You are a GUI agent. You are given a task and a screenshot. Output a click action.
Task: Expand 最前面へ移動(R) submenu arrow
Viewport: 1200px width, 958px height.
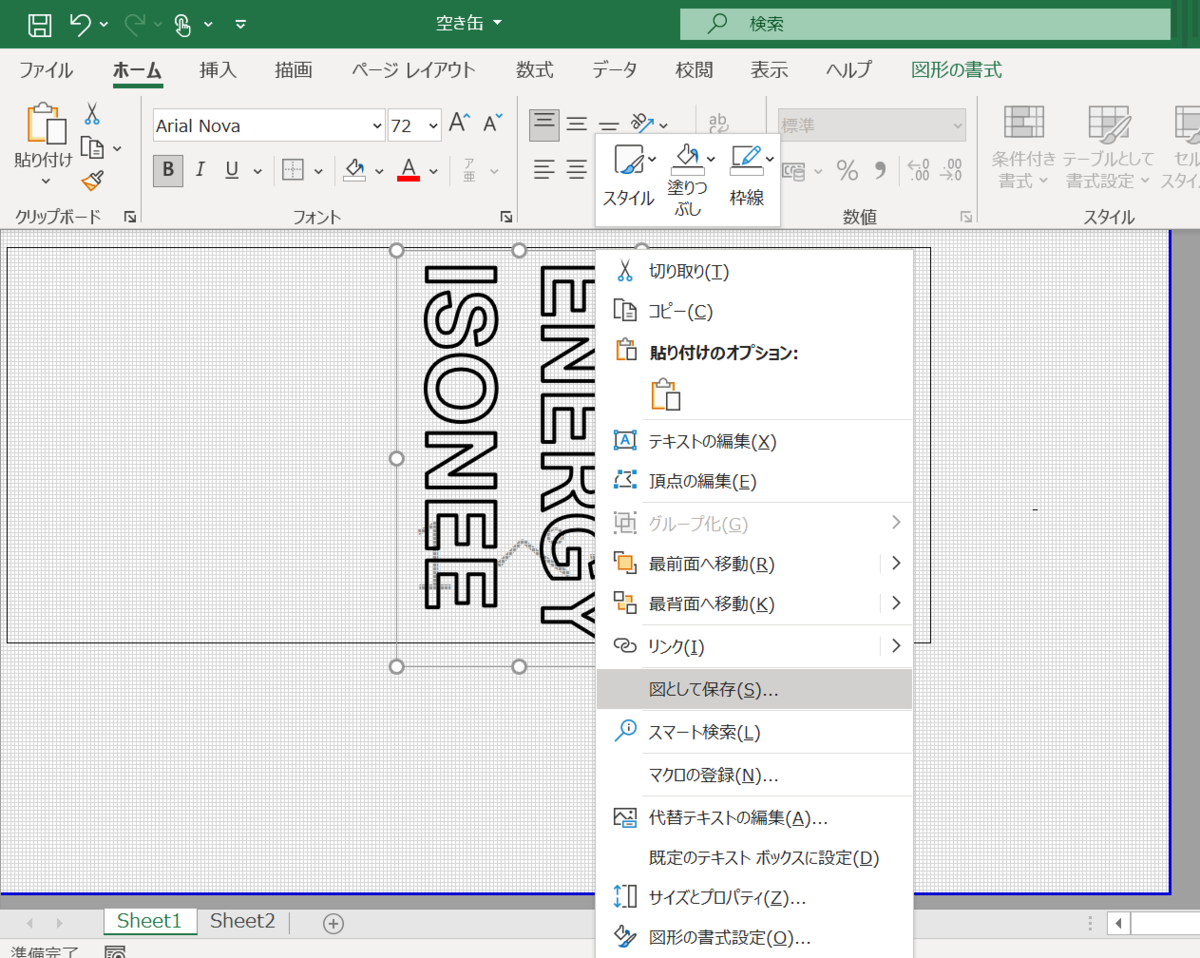click(x=896, y=563)
